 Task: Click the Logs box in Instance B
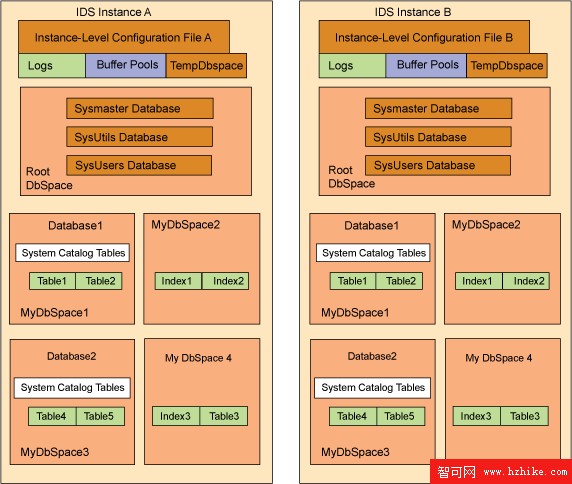tap(352, 66)
